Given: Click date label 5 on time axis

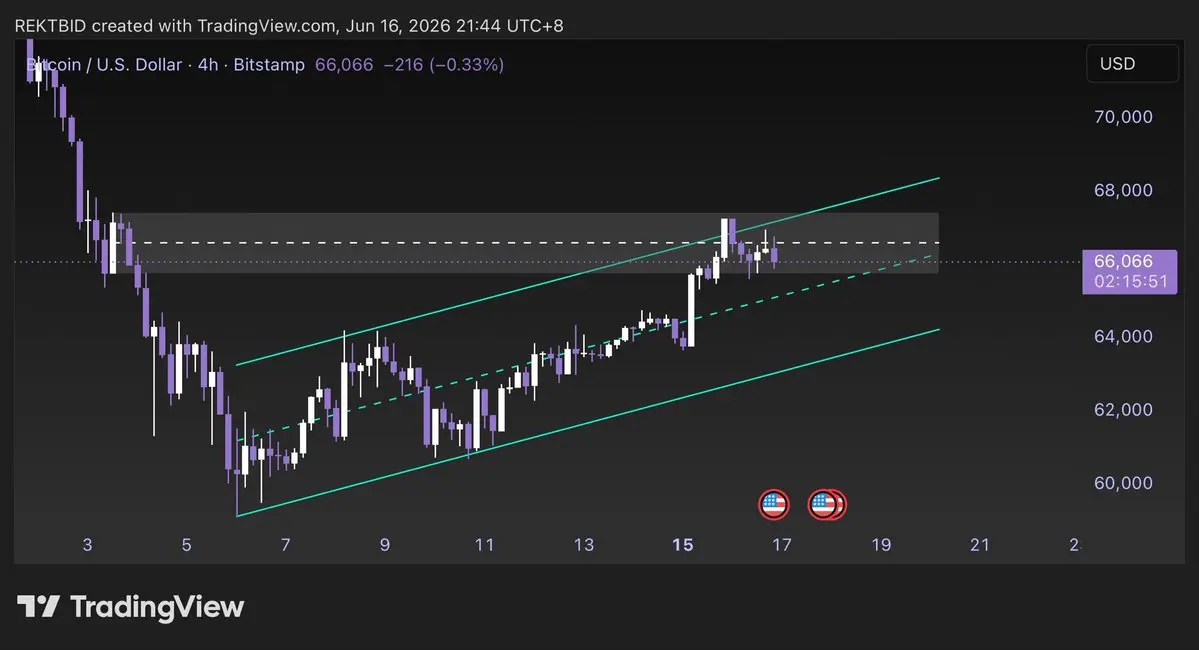Looking at the screenshot, I should [187, 545].
